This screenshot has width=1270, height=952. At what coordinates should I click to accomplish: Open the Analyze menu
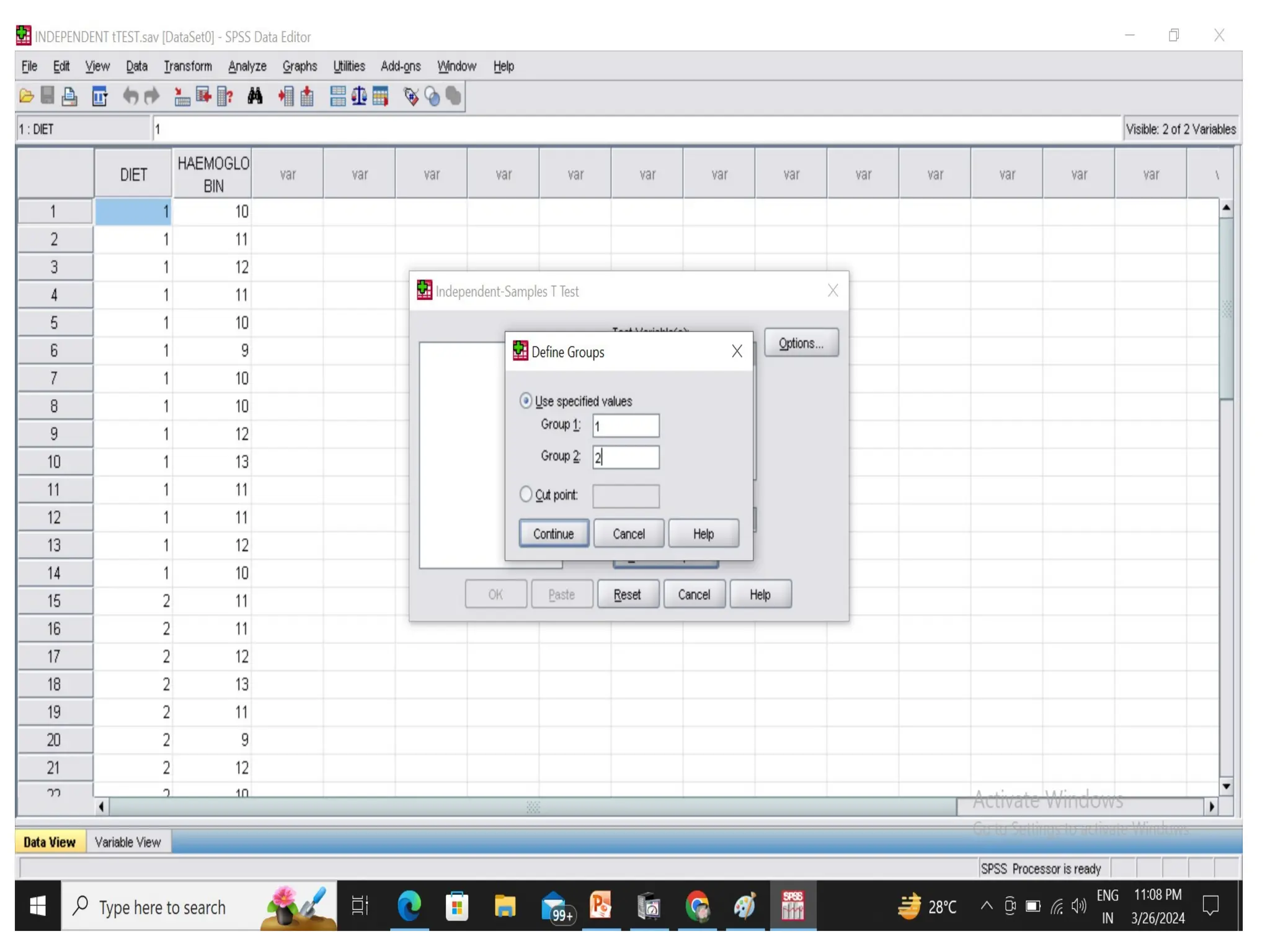click(x=247, y=66)
